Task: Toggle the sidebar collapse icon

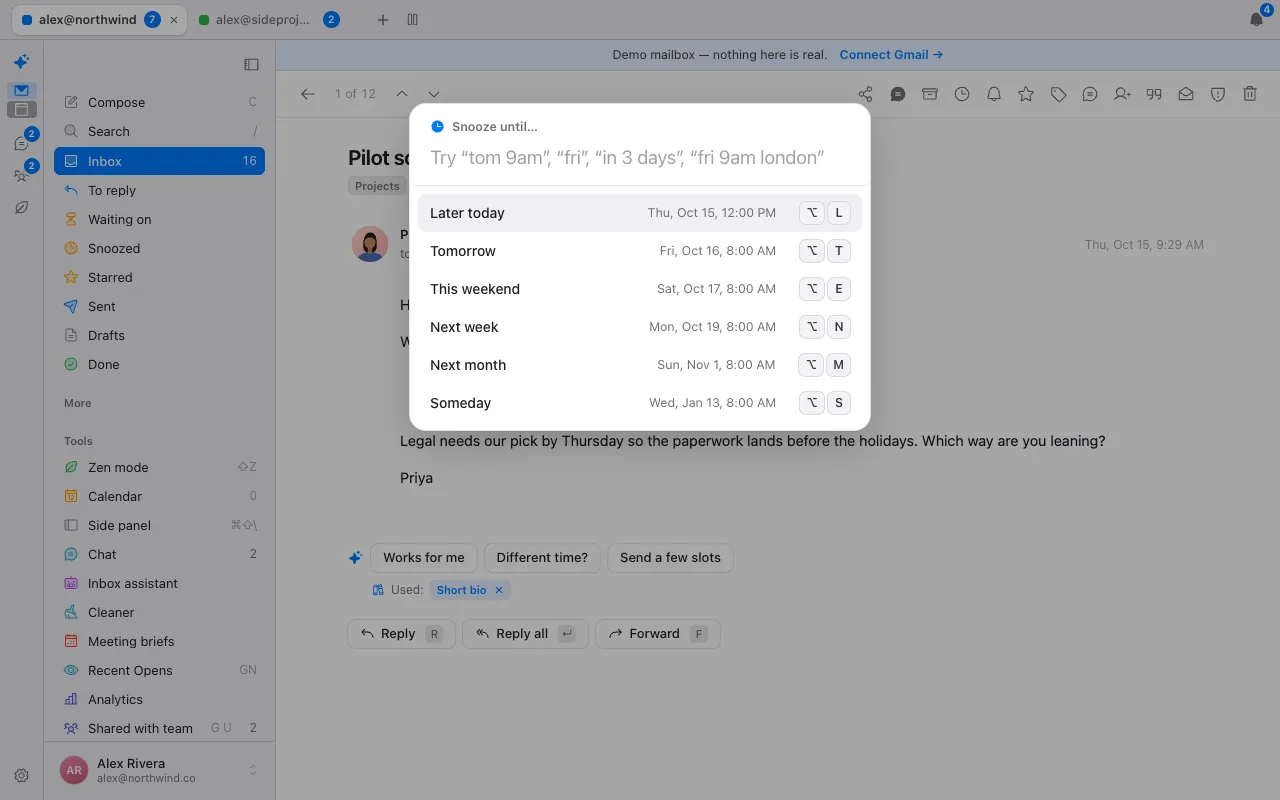Action: 251,64
